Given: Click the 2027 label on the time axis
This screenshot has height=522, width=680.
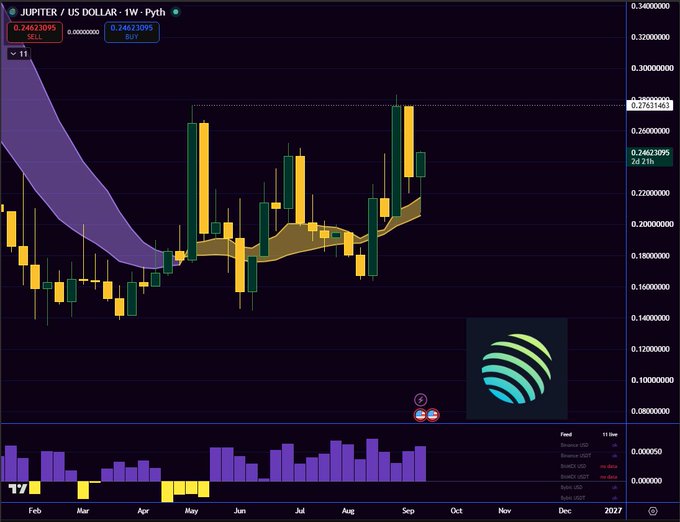Looking at the screenshot, I should (613, 511).
